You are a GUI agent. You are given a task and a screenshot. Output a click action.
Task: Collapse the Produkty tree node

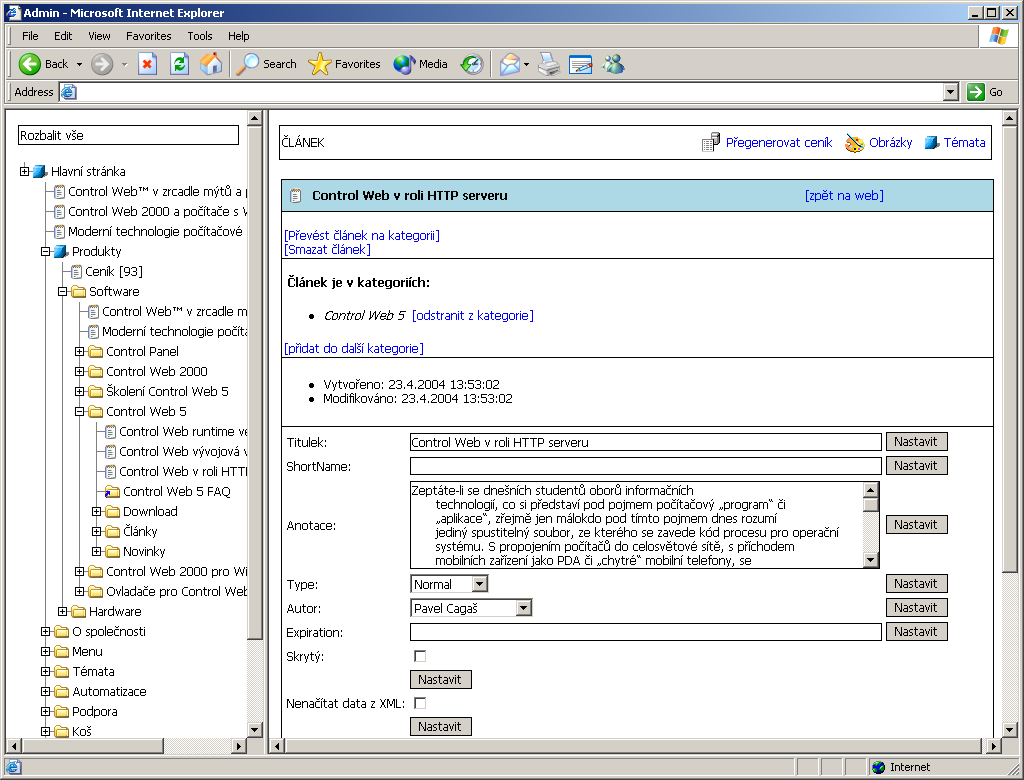(x=45, y=251)
